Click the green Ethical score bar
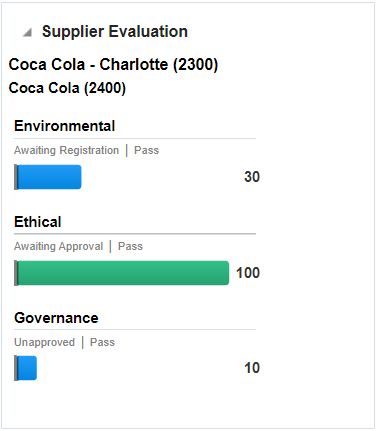The height and width of the screenshot is (431, 378). point(123,273)
